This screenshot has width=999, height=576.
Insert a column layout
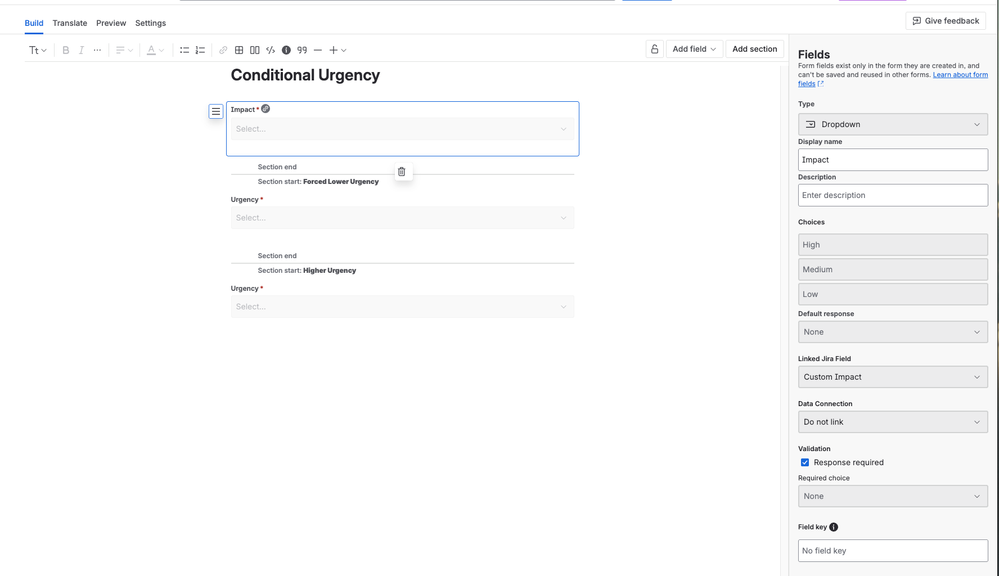pos(255,50)
